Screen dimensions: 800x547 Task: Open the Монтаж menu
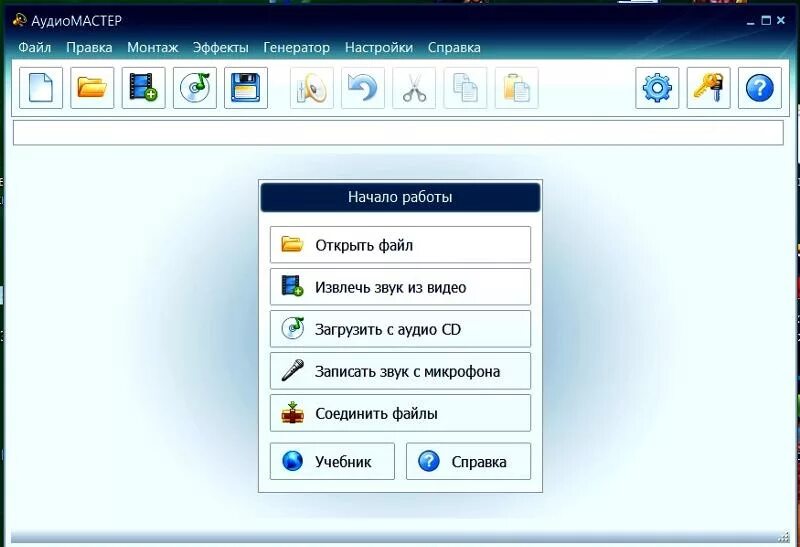(153, 47)
